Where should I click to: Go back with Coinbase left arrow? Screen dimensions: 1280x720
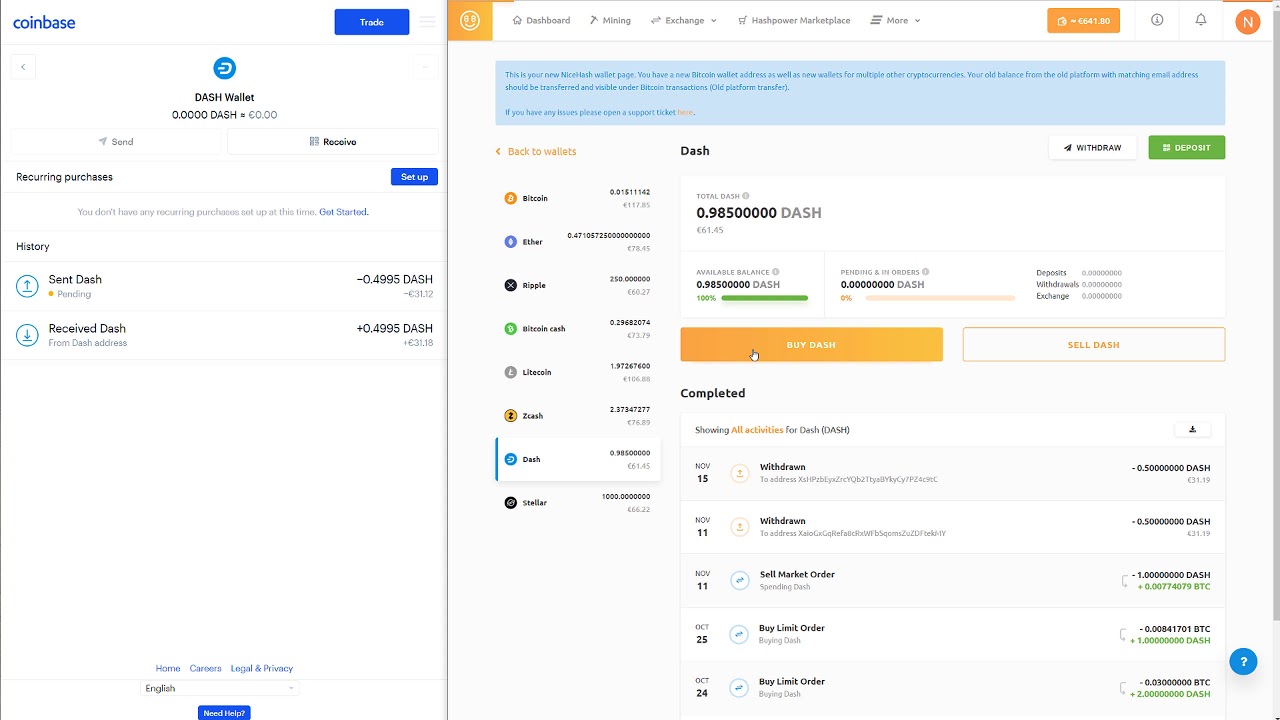point(23,67)
